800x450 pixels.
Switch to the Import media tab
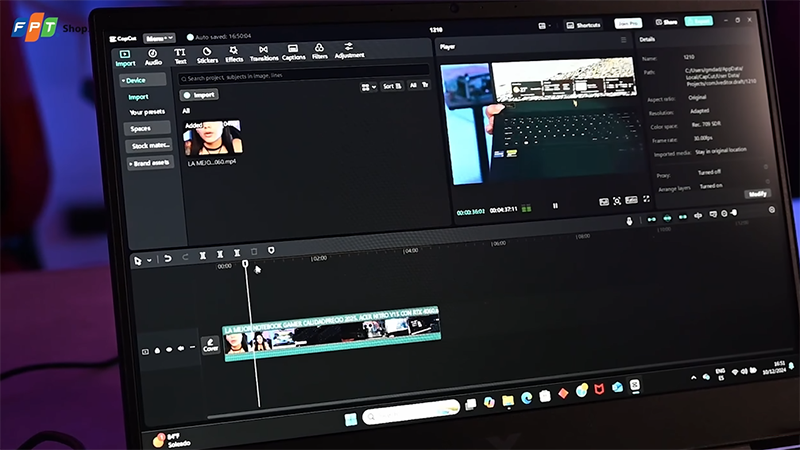[125, 58]
